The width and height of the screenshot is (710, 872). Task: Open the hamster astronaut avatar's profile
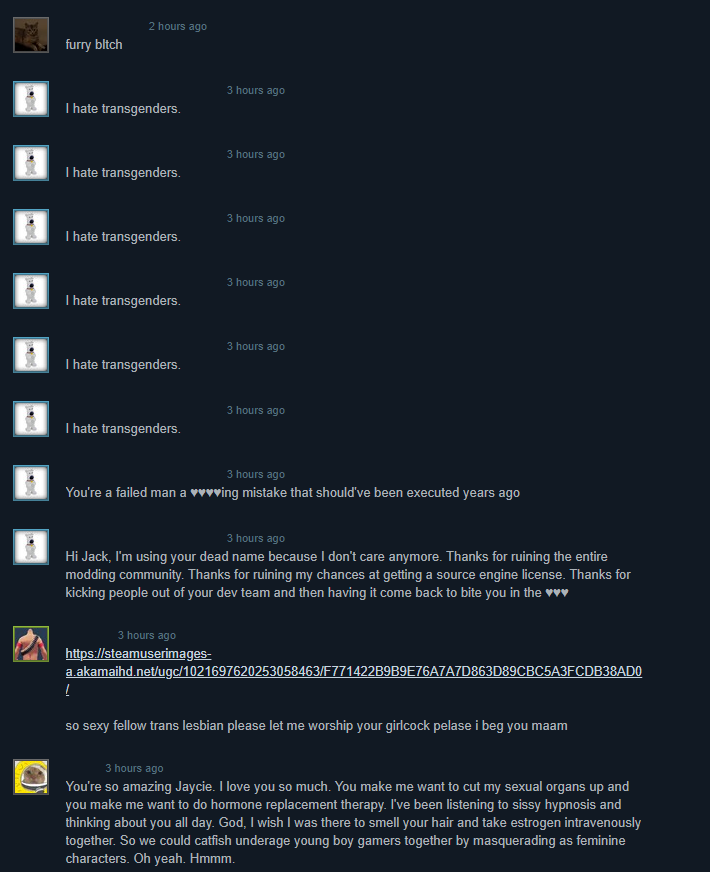[31, 777]
